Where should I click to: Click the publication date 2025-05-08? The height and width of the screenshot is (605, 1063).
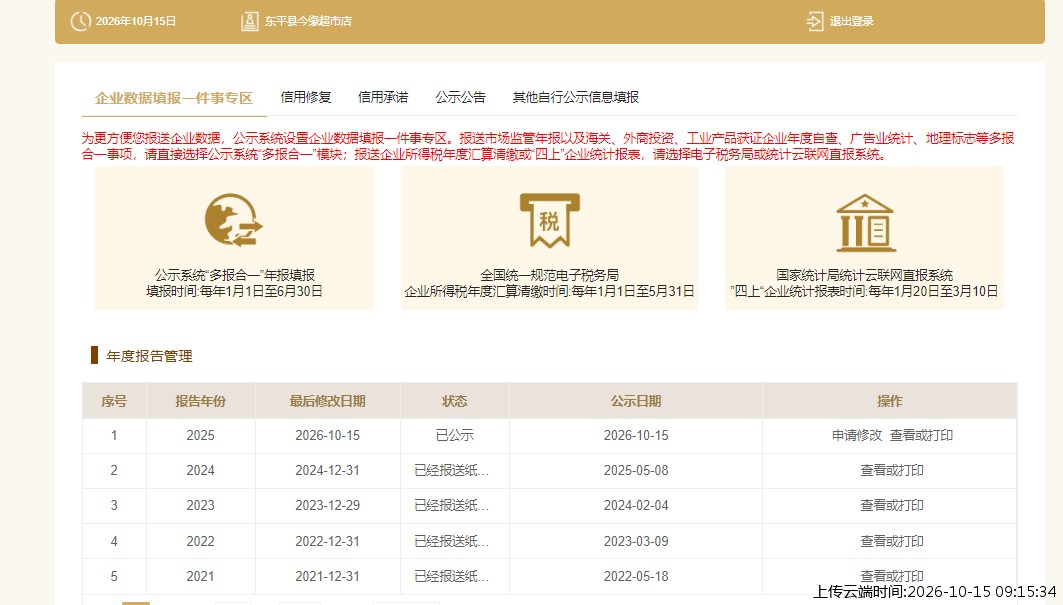pos(636,471)
